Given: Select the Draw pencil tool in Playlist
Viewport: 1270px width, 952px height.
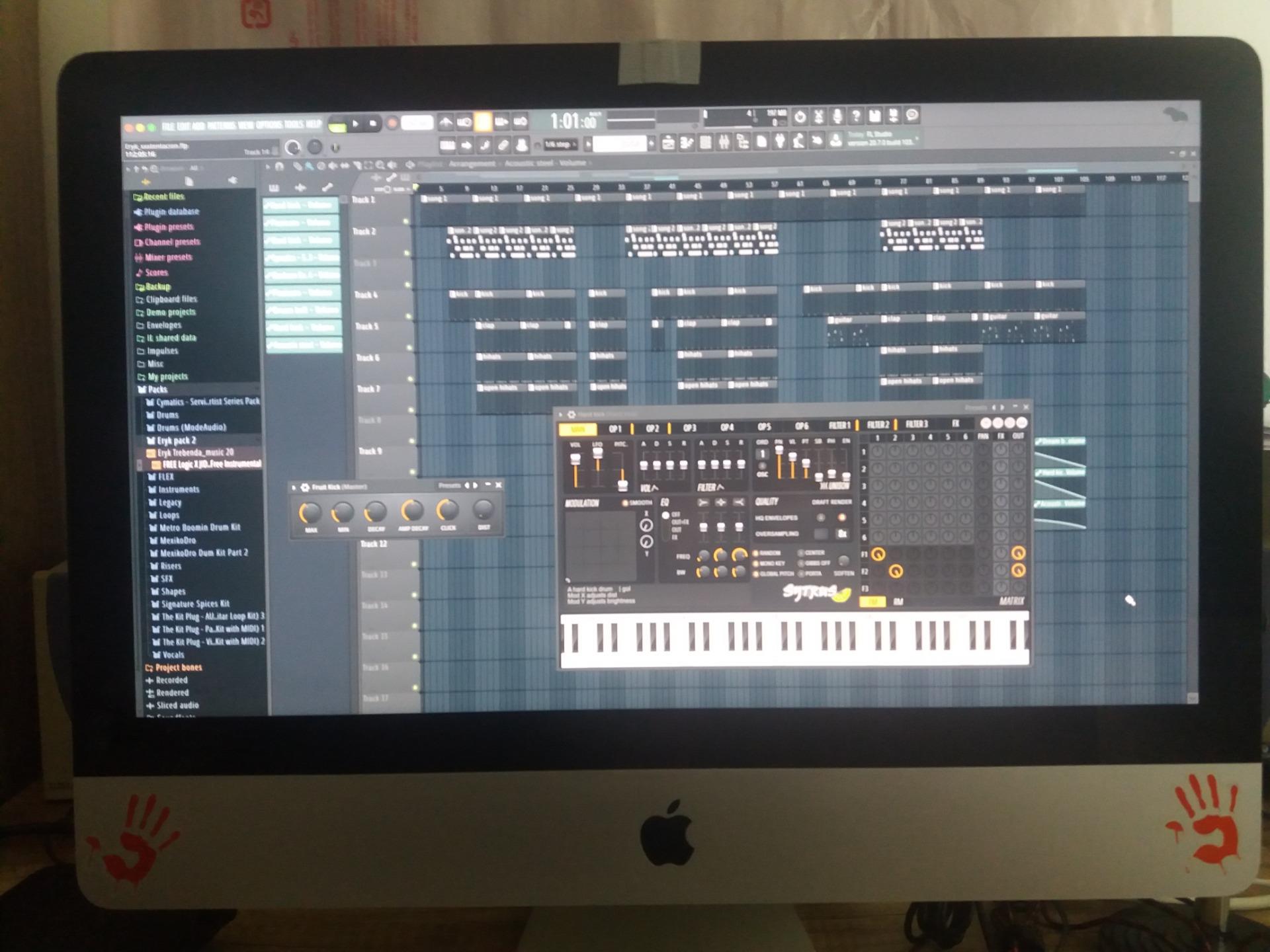Looking at the screenshot, I should [x=298, y=166].
